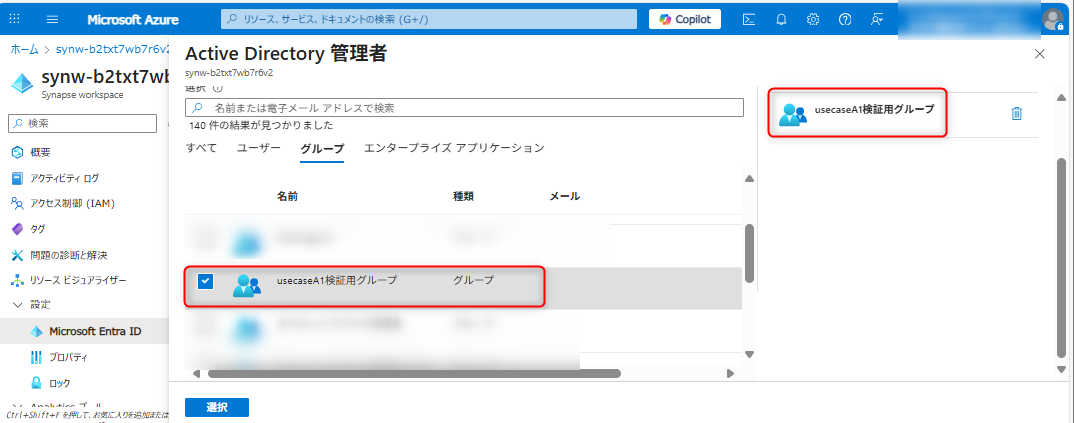The height and width of the screenshot is (423, 1074).
Task: Focus the left menu 検索 box
Action: point(83,123)
